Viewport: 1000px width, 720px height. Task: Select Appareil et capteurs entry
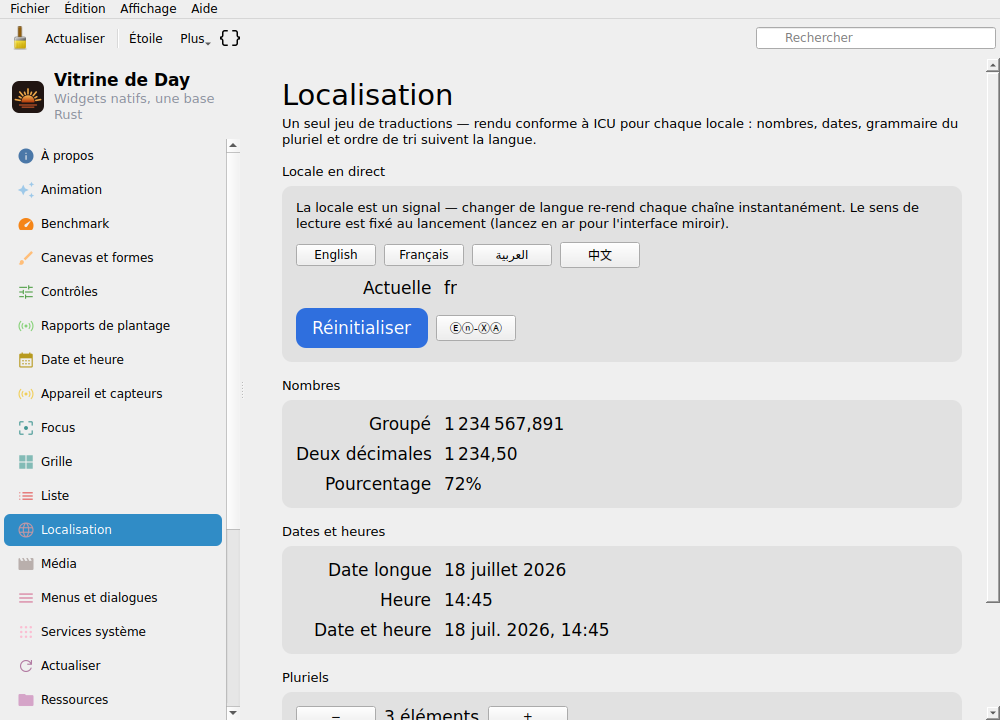click(x=113, y=393)
